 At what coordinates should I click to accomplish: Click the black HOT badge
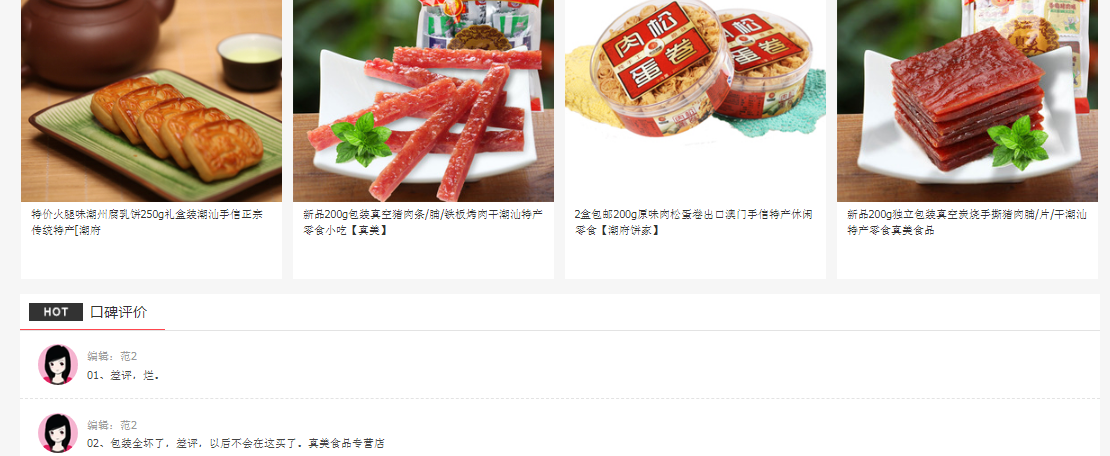click(x=56, y=312)
